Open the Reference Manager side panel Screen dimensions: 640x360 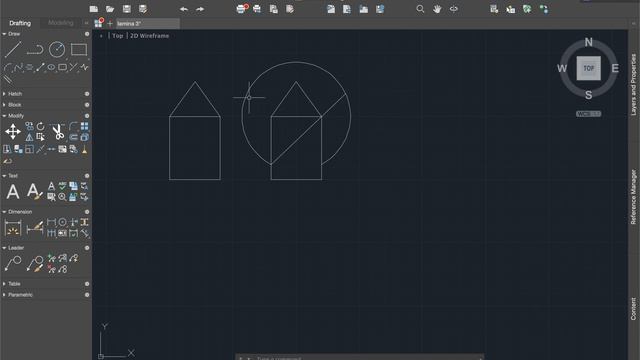(633, 197)
